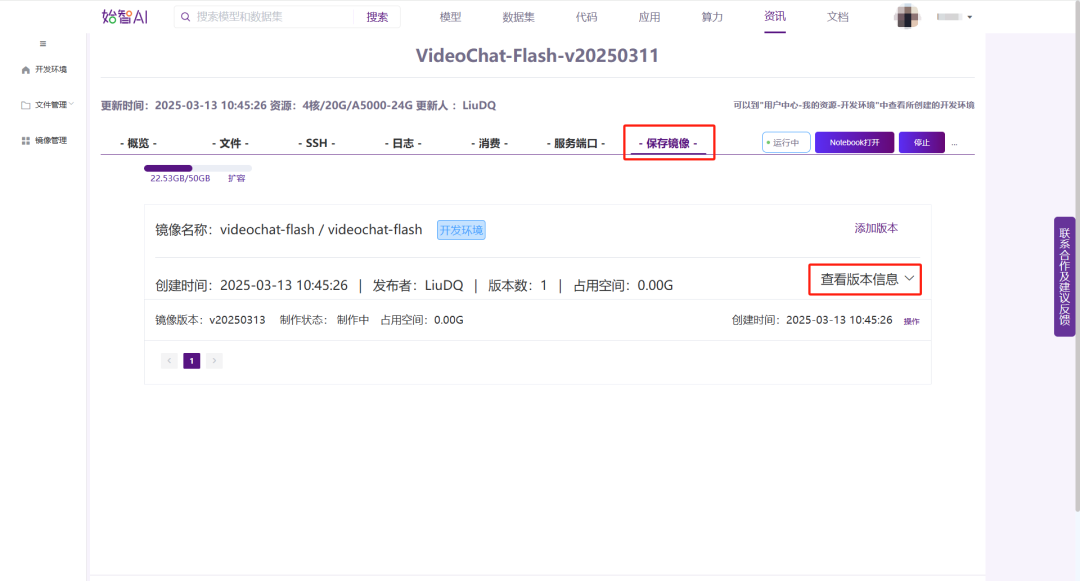Open the 模型 nav item

tap(450, 17)
